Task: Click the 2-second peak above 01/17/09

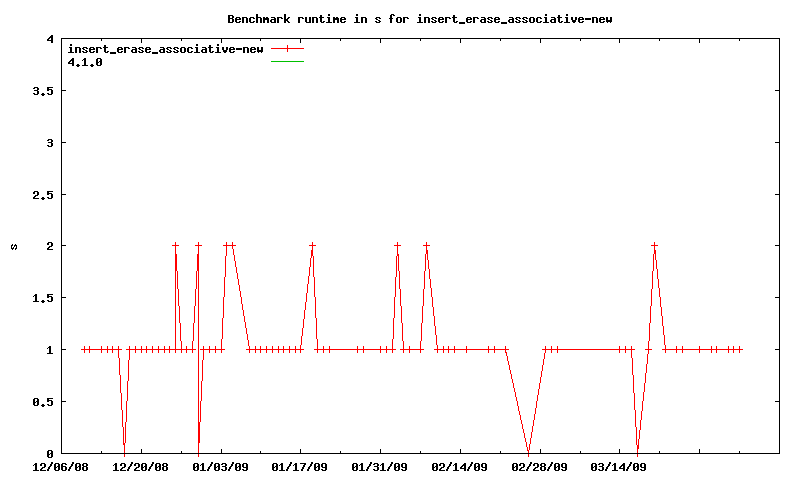Action: coord(312,245)
